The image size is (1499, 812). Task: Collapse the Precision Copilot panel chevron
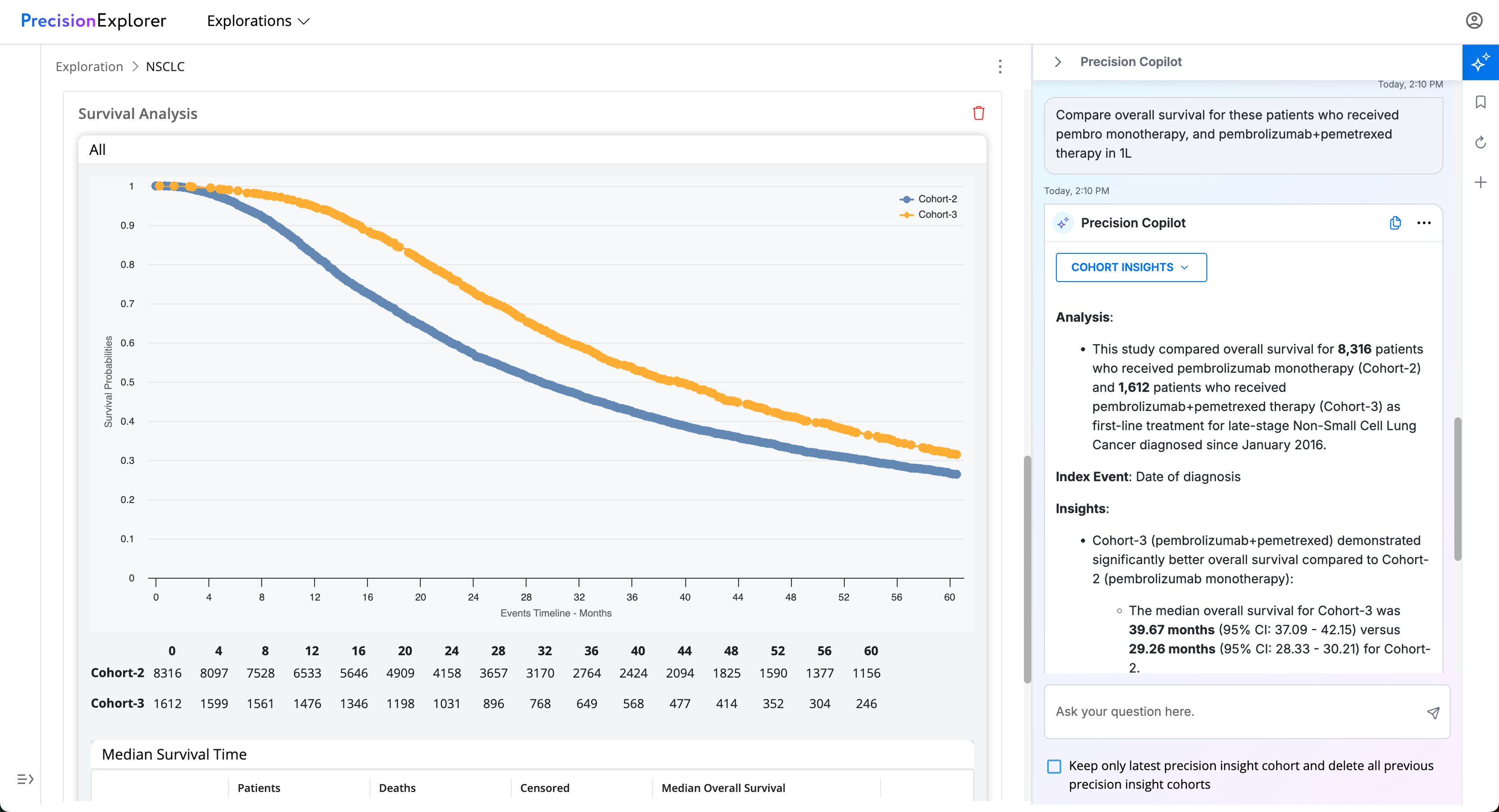click(x=1058, y=62)
